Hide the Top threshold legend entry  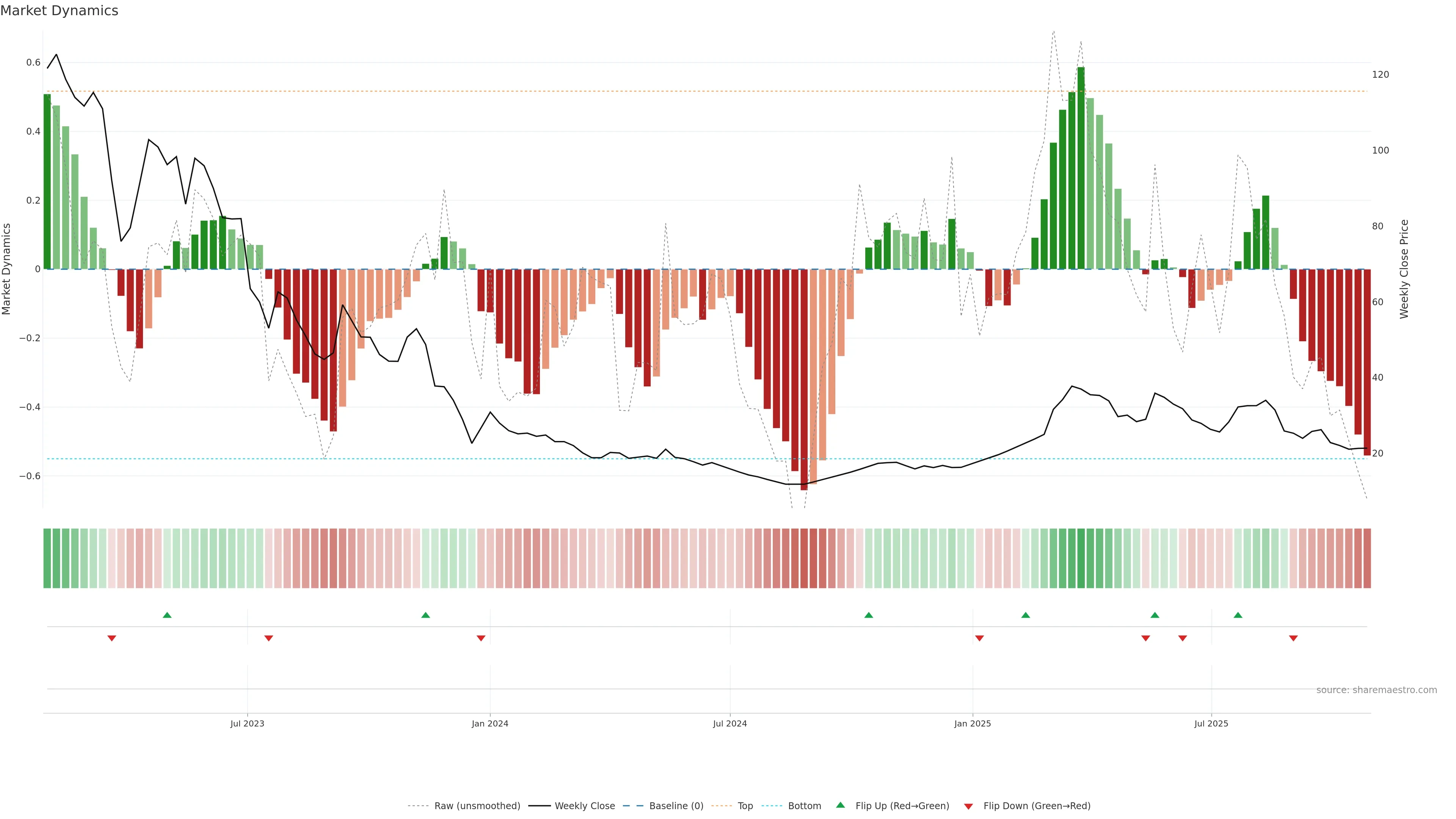click(x=745, y=806)
